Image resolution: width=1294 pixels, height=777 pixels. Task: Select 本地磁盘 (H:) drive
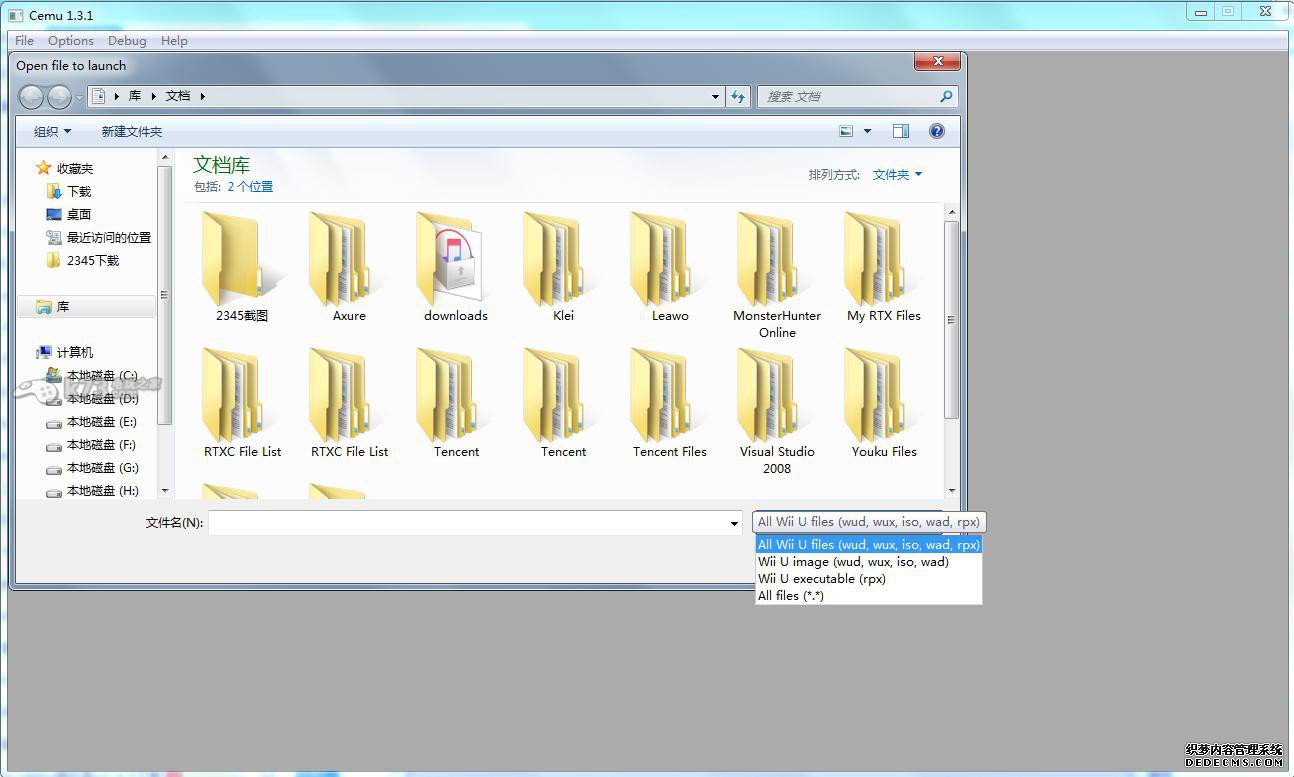pyautogui.click(x=92, y=491)
